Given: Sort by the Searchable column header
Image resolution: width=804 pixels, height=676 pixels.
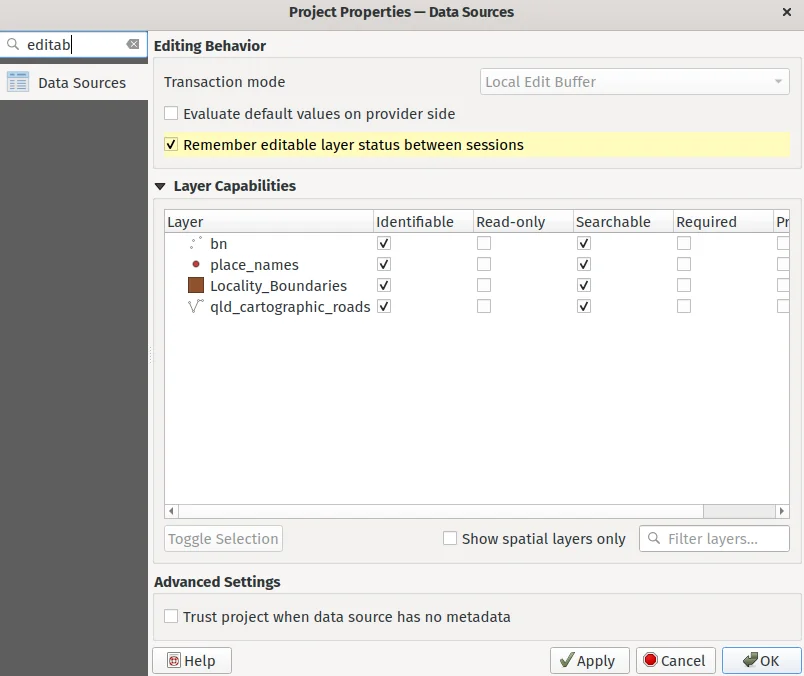Looking at the screenshot, I should (x=613, y=222).
